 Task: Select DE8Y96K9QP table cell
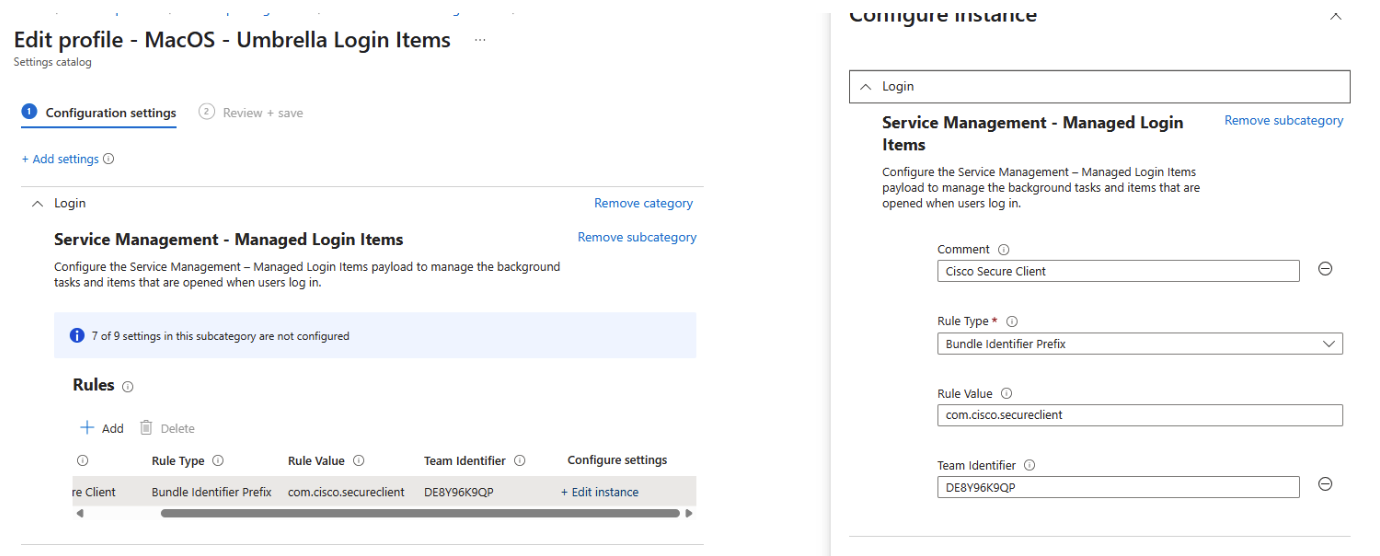(459, 492)
